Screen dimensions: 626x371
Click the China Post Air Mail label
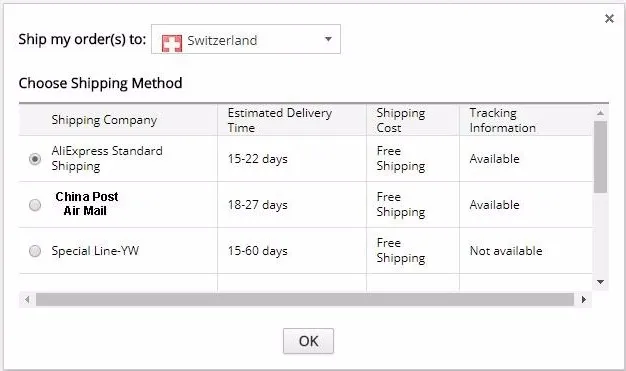click(86, 204)
